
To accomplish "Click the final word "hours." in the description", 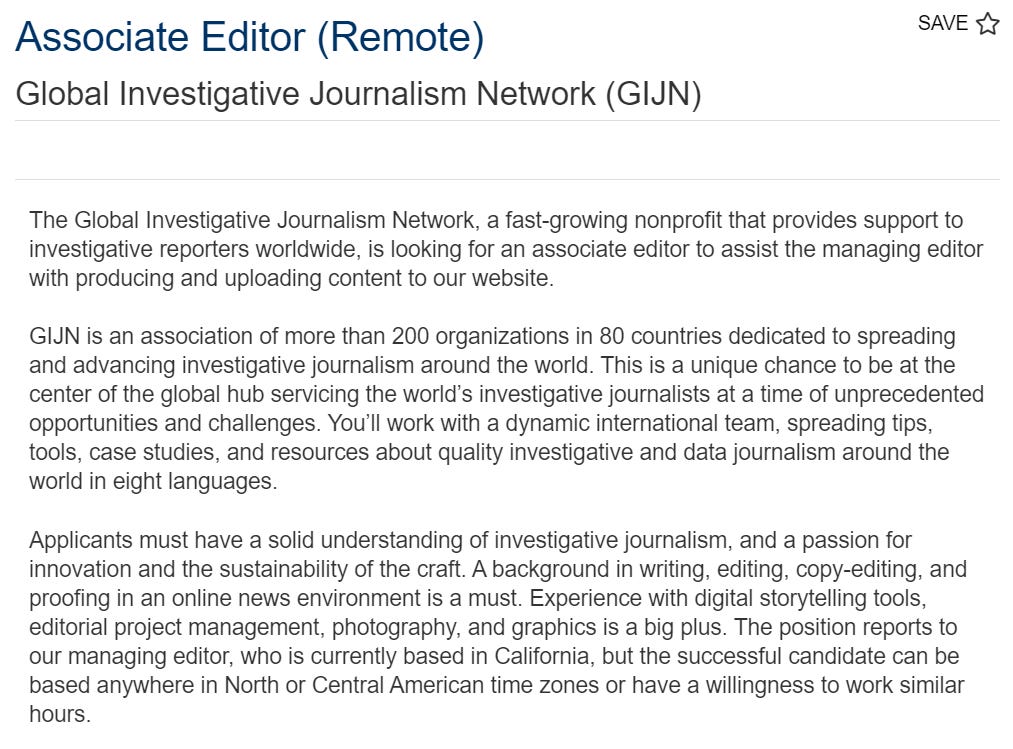I will (60, 716).
